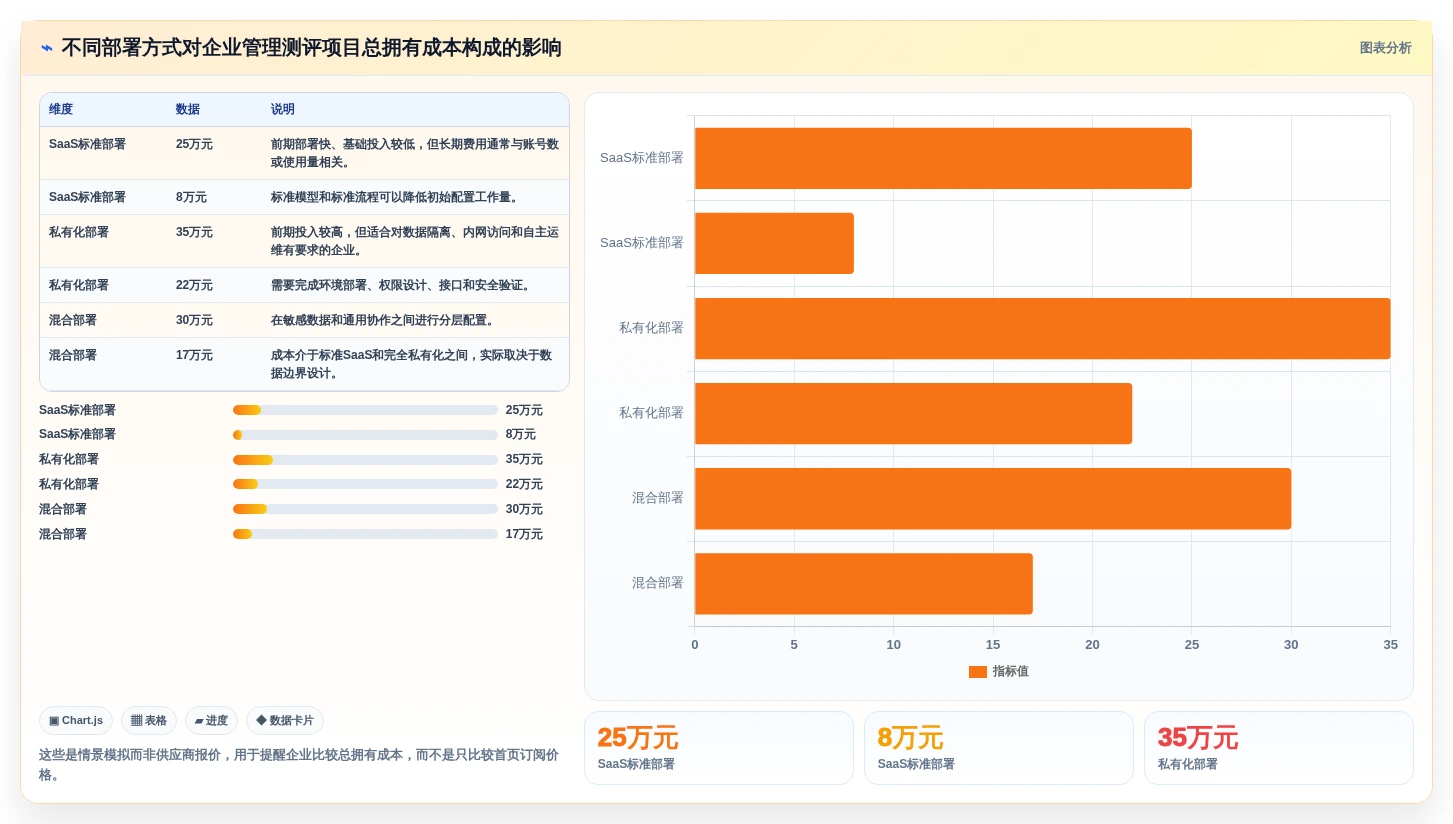Click x-axis tick label 20
The image size is (1453, 824).
click(1092, 645)
